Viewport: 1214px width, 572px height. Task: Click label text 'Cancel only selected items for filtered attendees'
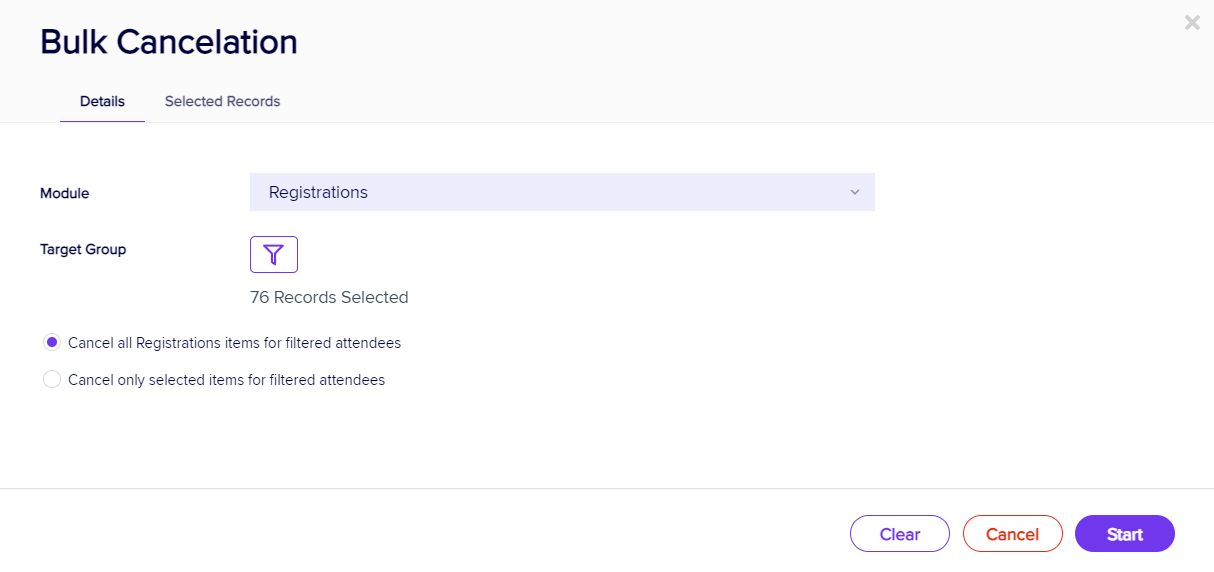pos(226,380)
